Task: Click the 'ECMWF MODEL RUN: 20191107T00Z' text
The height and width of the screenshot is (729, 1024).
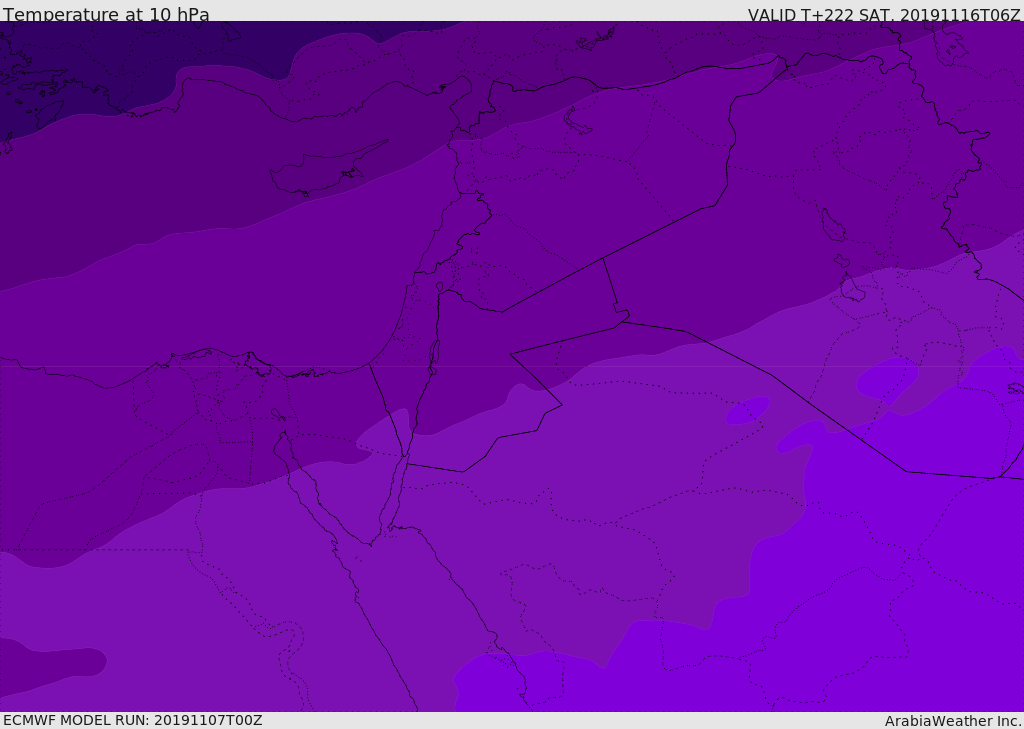Action: coord(133,720)
